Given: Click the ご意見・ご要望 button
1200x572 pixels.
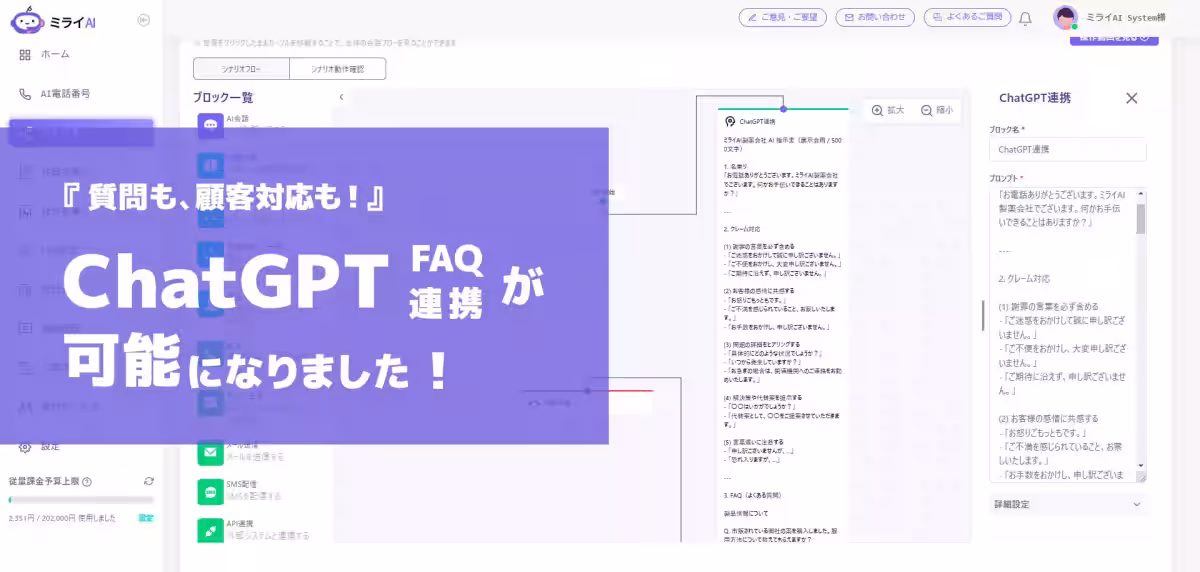Looking at the screenshot, I should pyautogui.click(x=783, y=17).
